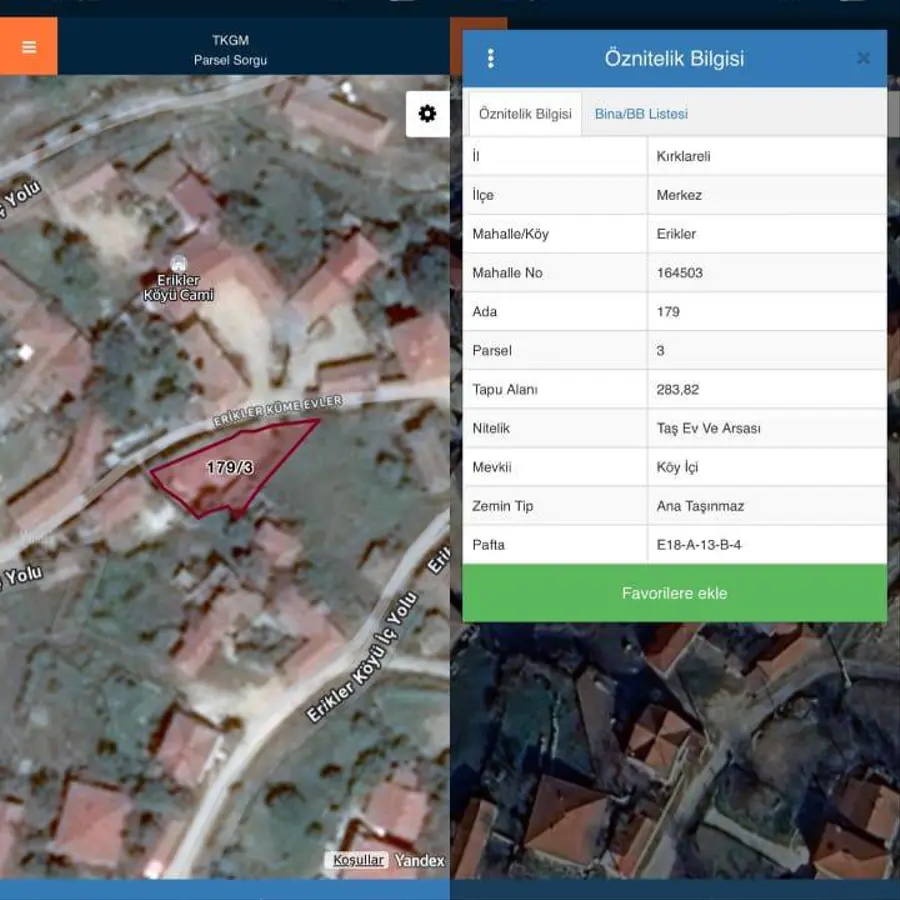Image resolution: width=900 pixels, height=900 pixels.
Task: Open the orange hamburger menu
Action: click(29, 47)
